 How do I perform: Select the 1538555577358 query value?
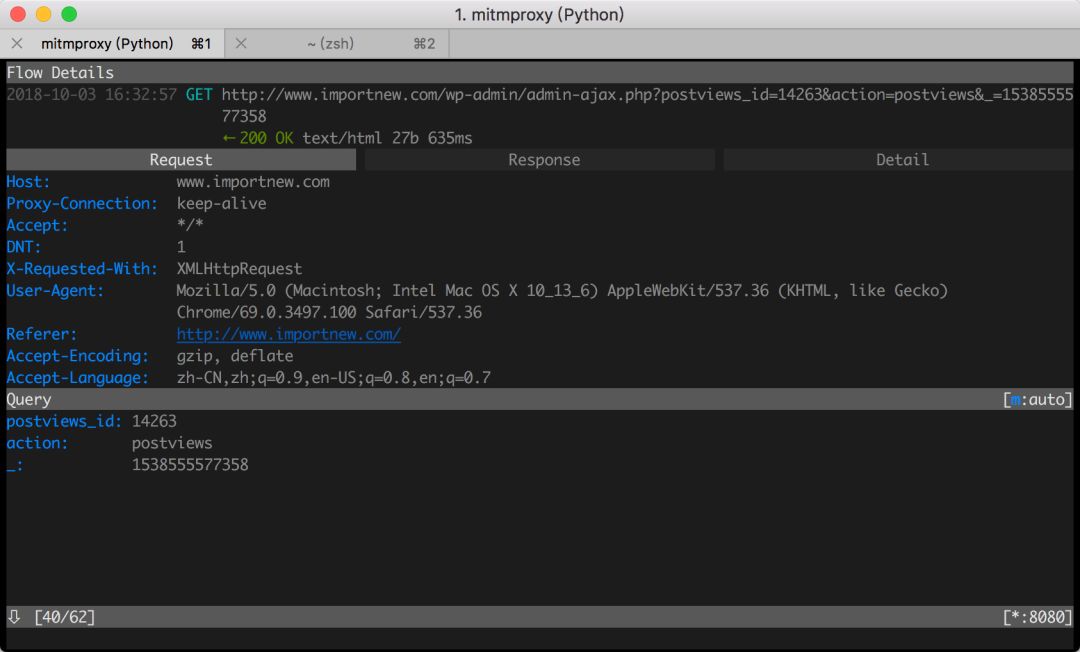pos(190,465)
